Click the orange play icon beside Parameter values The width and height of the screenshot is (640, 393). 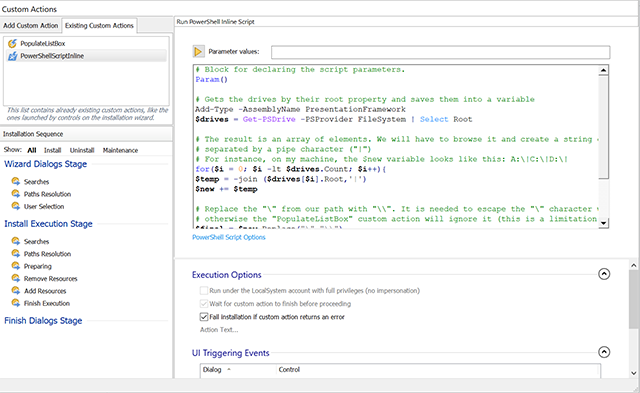tap(198, 51)
